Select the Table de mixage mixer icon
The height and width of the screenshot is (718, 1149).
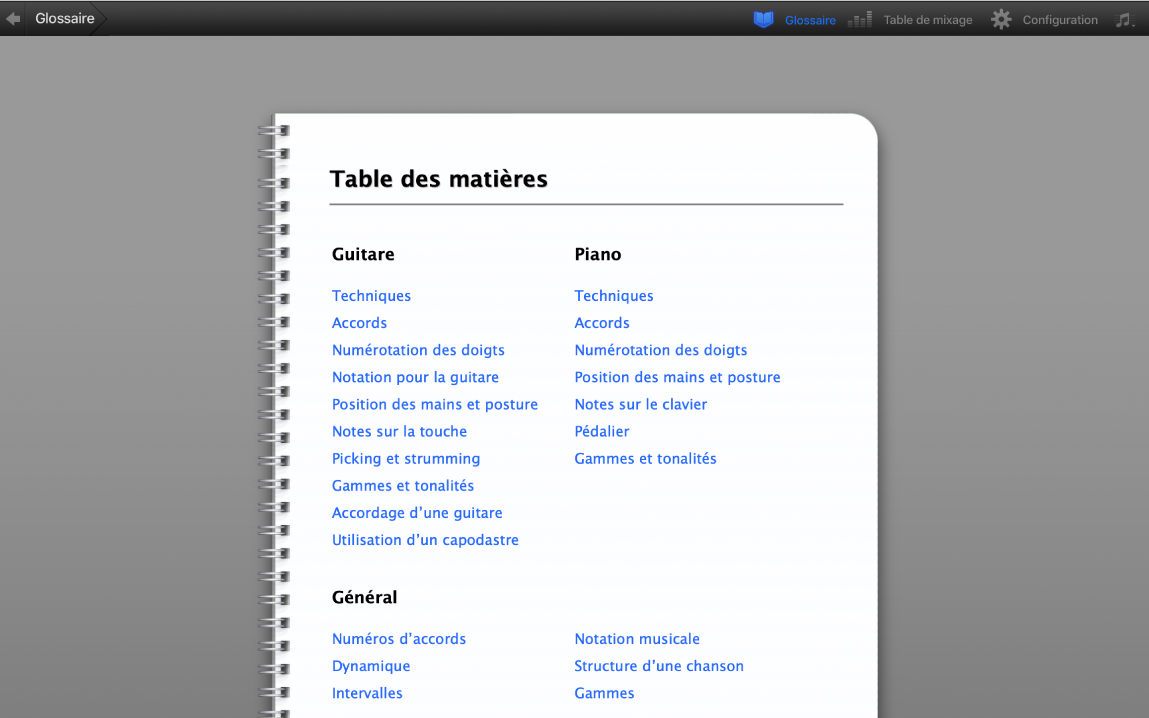[858, 19]
